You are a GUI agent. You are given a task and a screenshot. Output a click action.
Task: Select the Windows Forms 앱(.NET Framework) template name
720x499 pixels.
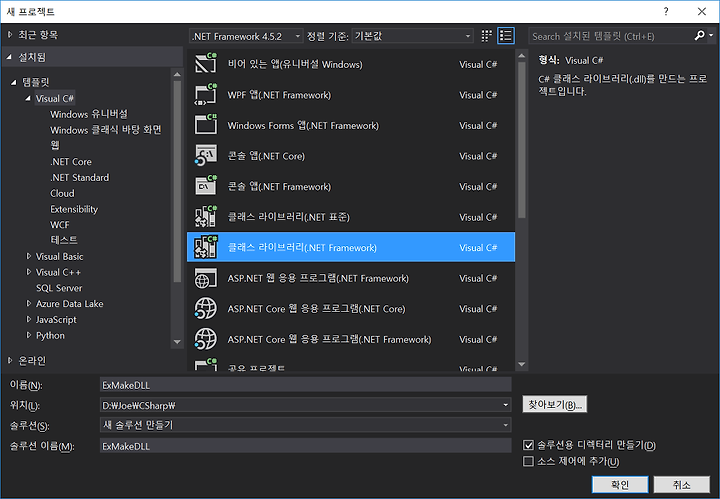tap(303, 125)
